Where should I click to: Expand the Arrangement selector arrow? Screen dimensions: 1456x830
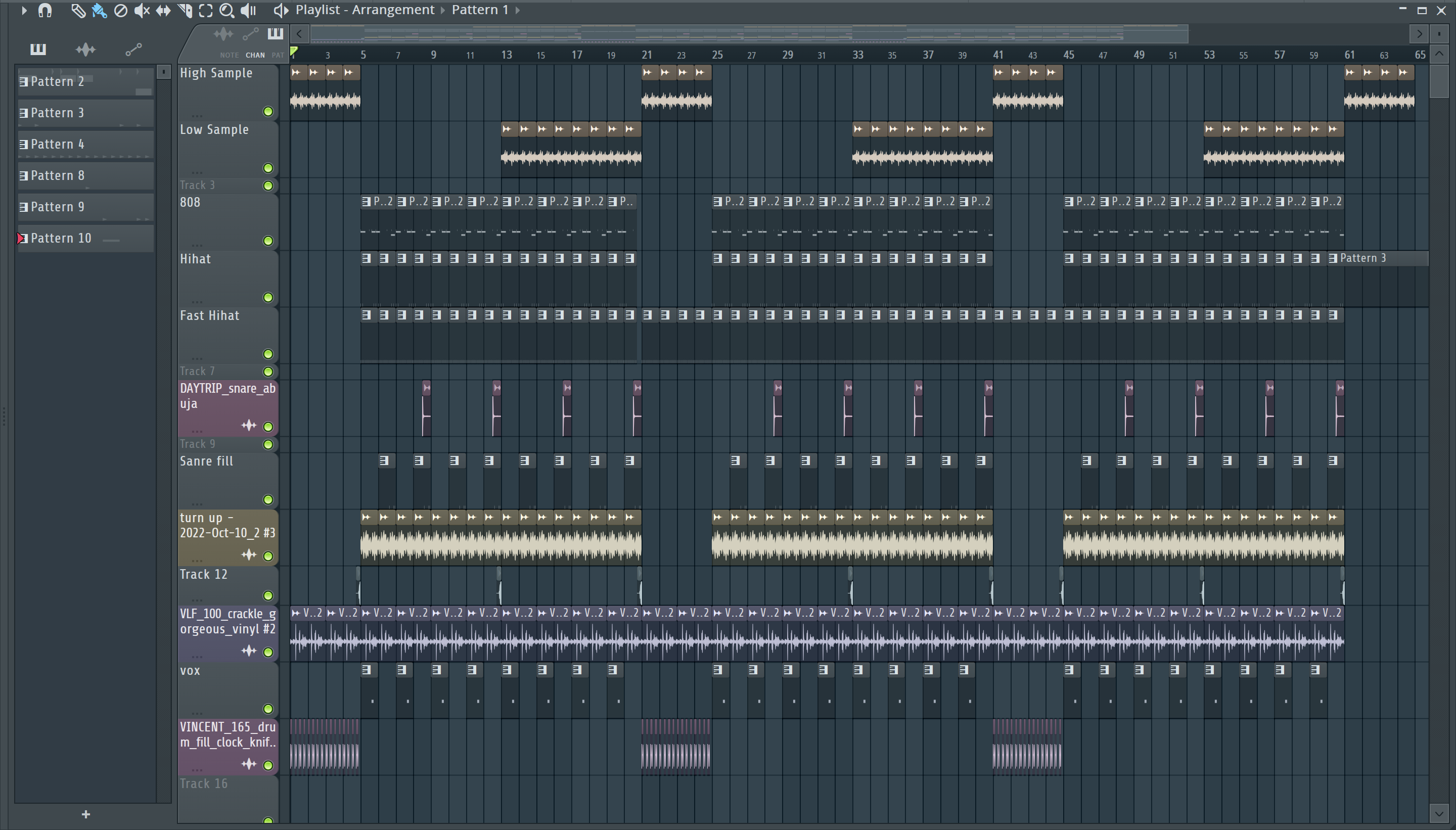pos(442,10)
